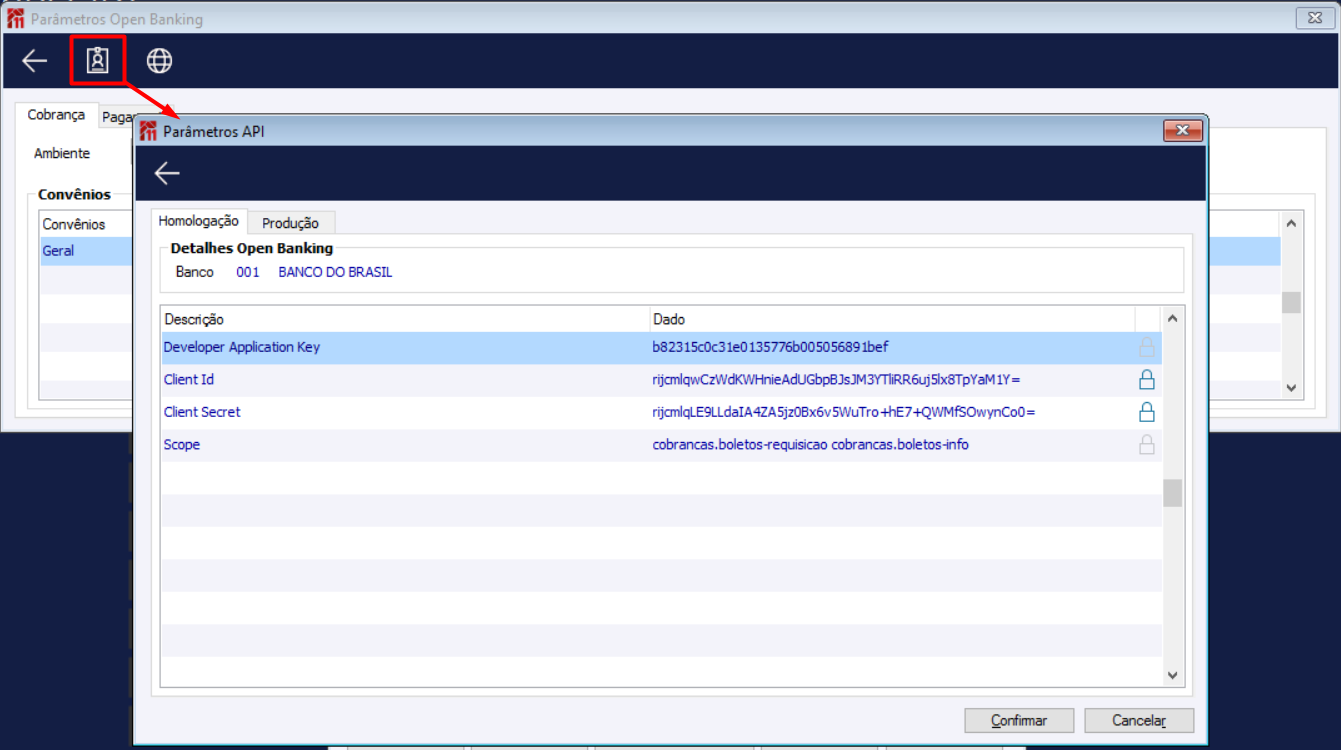1341x750 pixels.
Task: Go back in the Parâmetros Open Banking window
Action: [35, 61]
